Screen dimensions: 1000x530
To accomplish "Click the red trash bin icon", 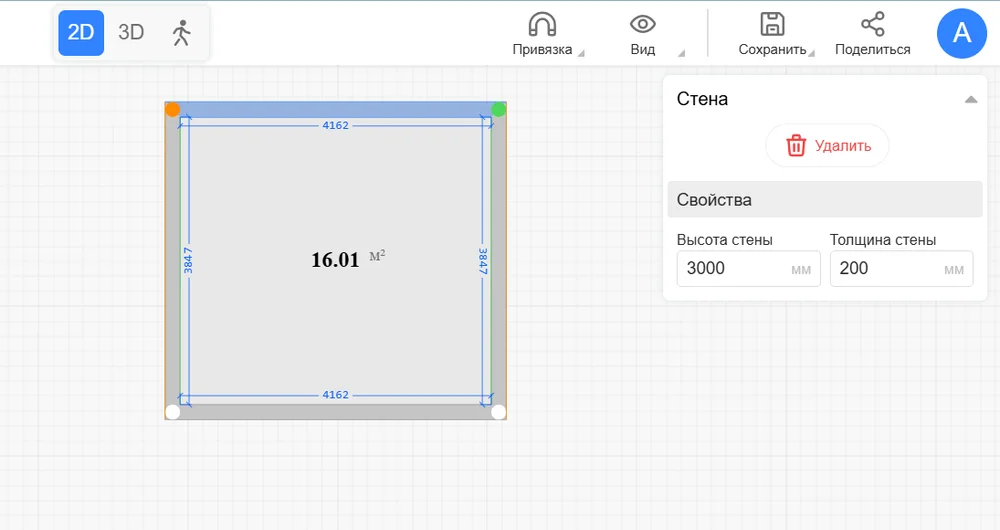I will pos(796,145).
